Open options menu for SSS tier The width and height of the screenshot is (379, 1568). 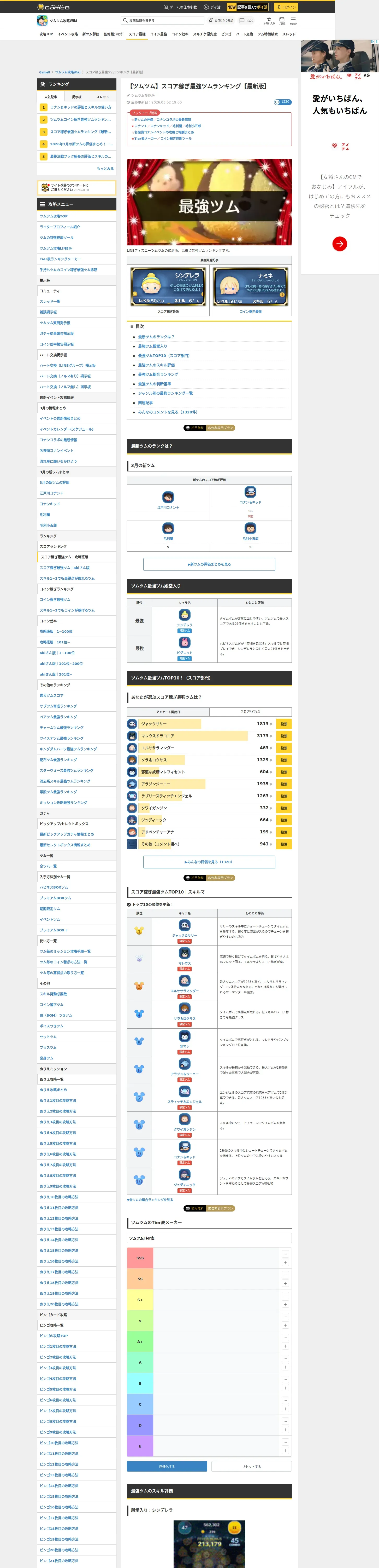pos(285,1254)
